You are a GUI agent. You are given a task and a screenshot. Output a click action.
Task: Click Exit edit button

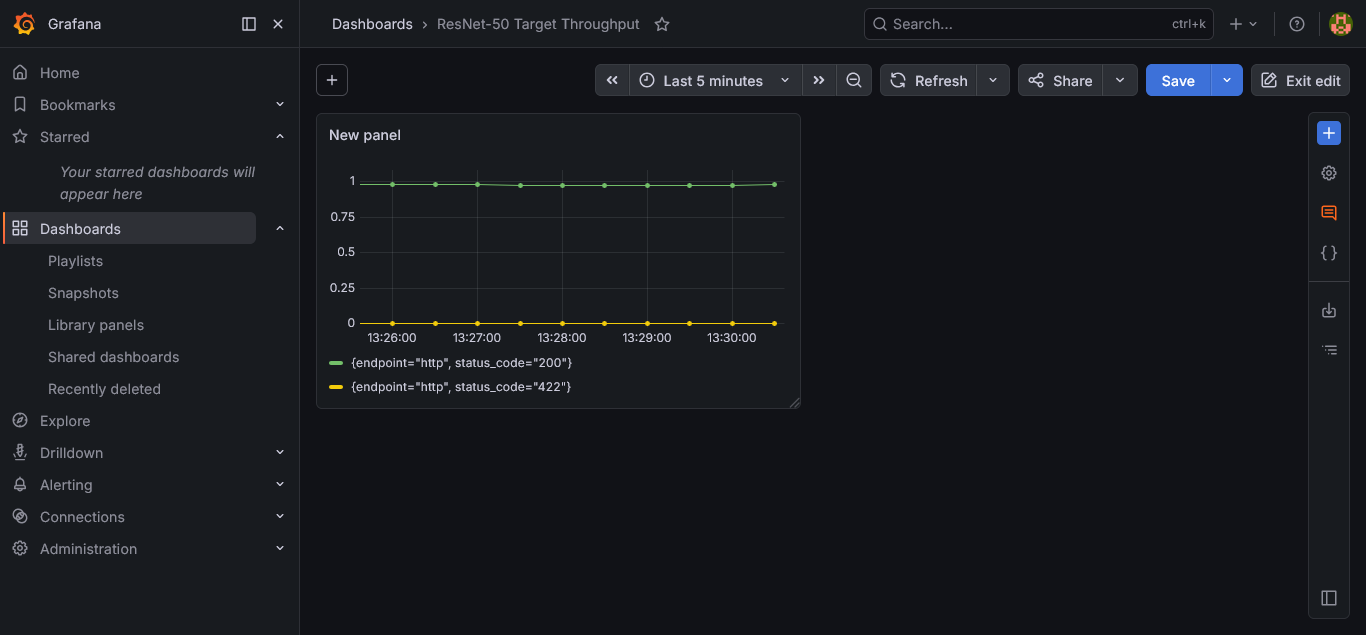(1300, 80)
